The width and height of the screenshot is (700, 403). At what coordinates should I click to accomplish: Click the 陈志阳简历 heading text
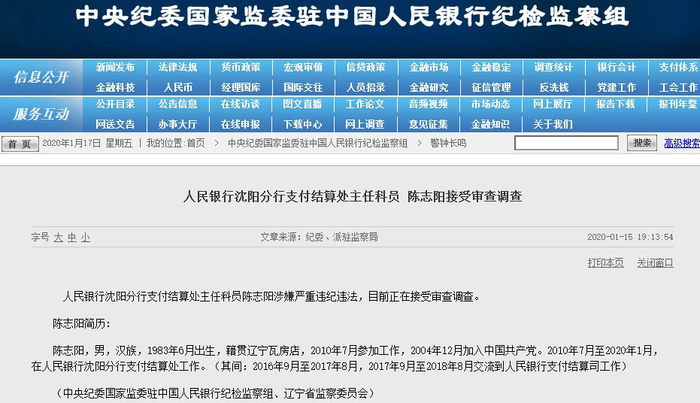tap(81, 324)
